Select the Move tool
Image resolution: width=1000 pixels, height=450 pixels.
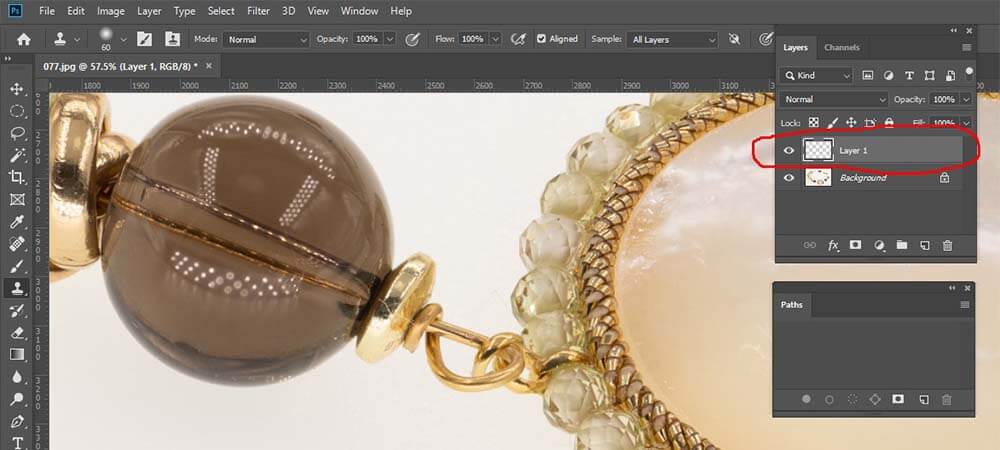[x=17, y=89]
